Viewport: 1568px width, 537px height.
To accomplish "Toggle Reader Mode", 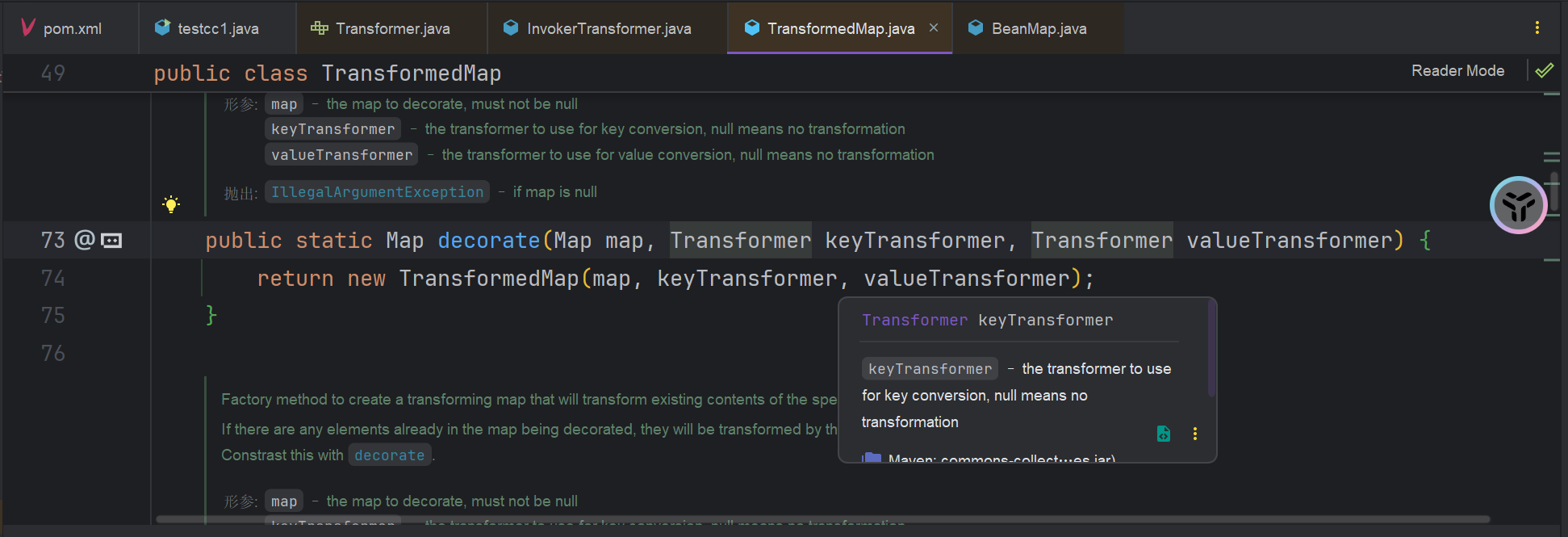I will tap(1457, 71).
